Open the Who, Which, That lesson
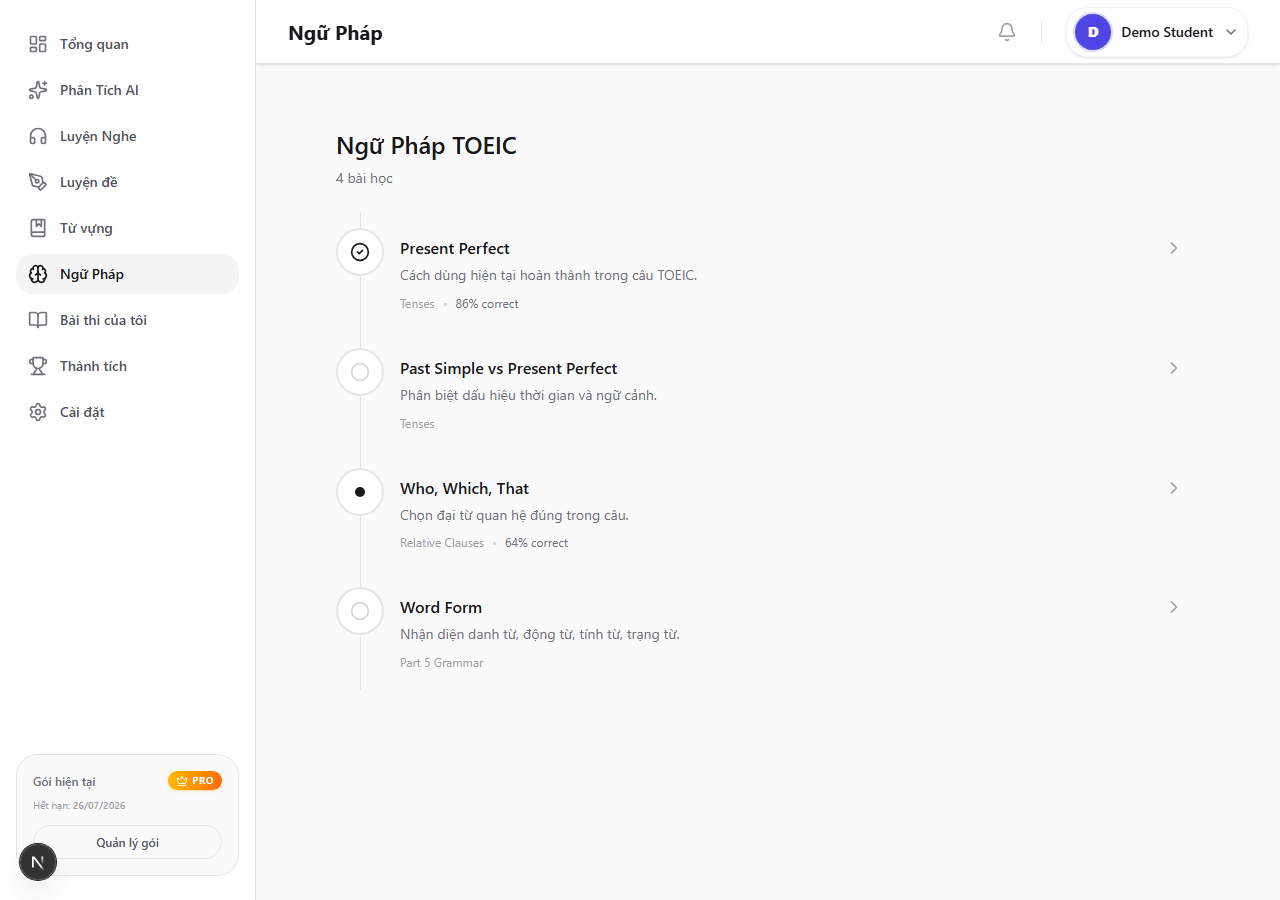 [464, 488]
